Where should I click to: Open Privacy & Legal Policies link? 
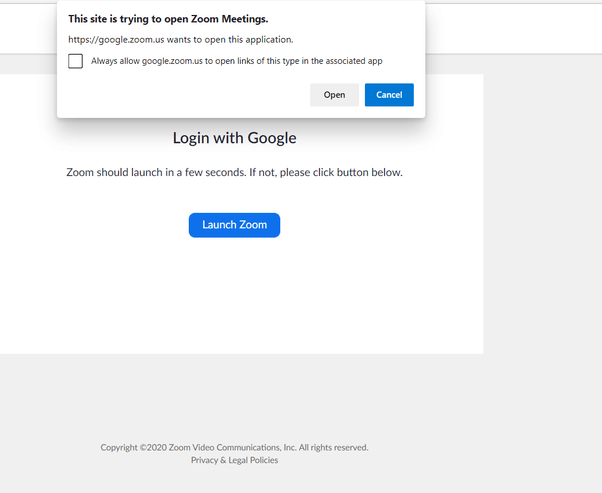click(234, 460)
